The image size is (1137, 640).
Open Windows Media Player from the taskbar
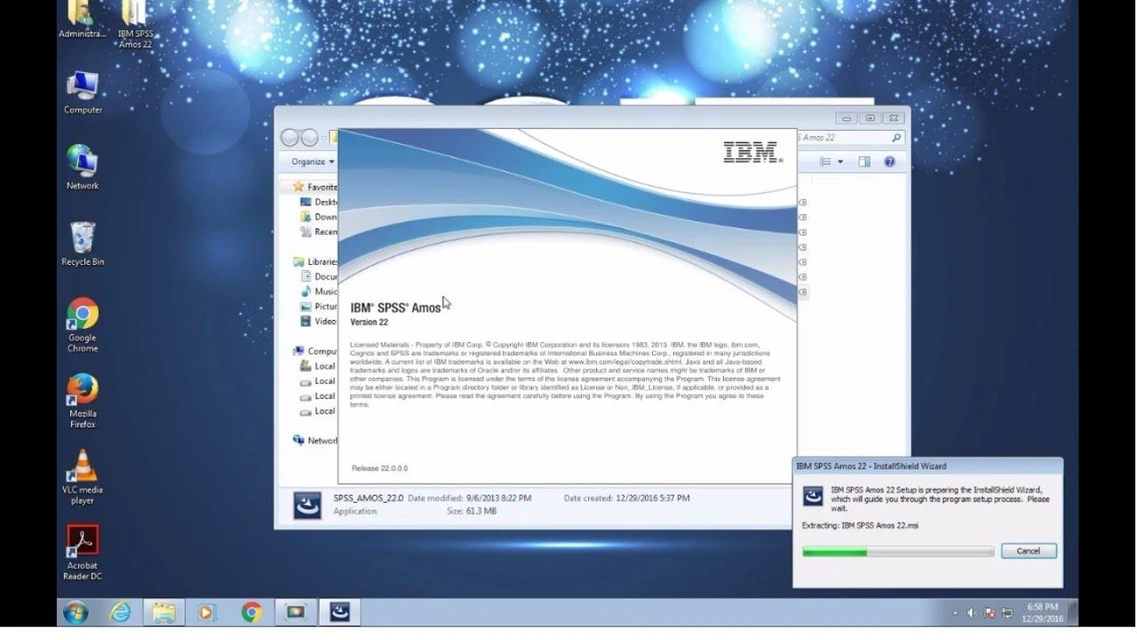(206, 612)
